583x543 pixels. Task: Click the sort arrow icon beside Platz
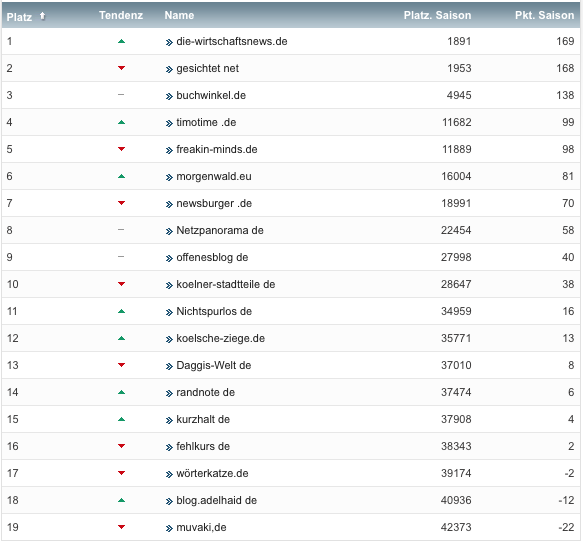tap(42, 16)
